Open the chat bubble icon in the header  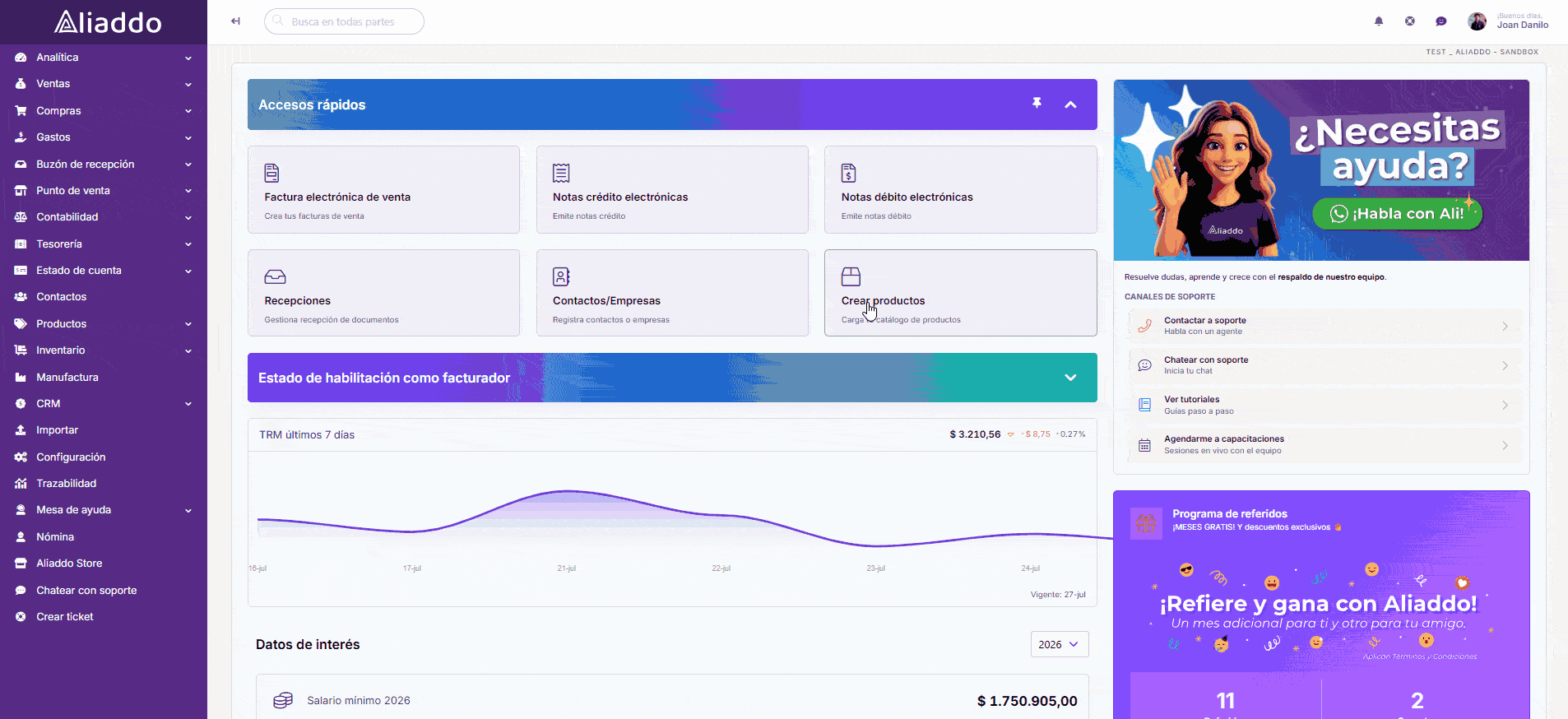pyautogui.click(x=1441, y=21)
